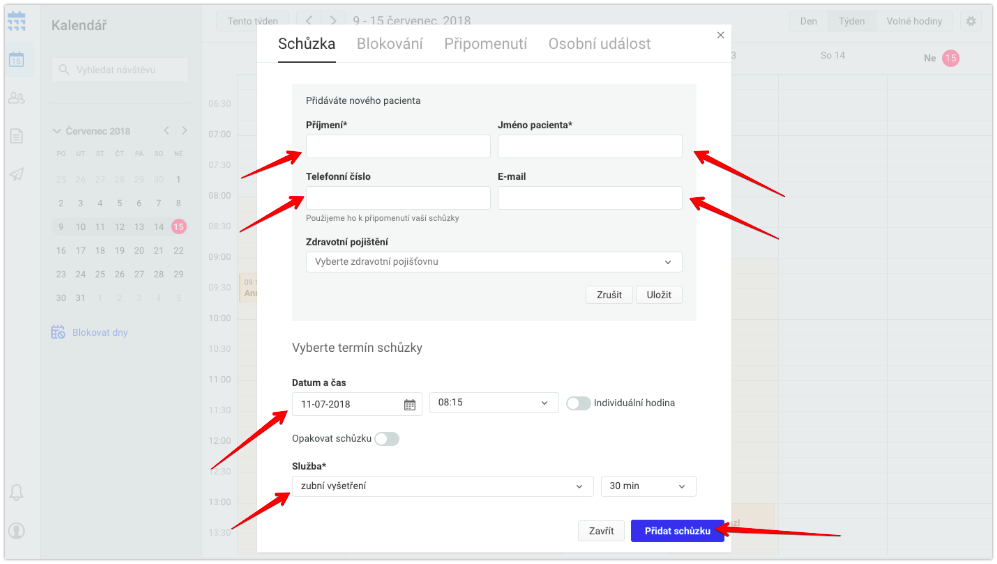Open the calendar icon in left sidebar

pyautogui.click(x=17, y=60)
